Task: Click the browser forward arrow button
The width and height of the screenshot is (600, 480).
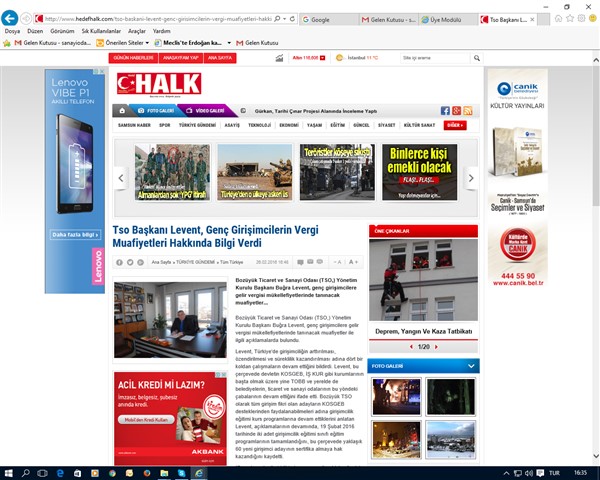Action: point(26,18)
